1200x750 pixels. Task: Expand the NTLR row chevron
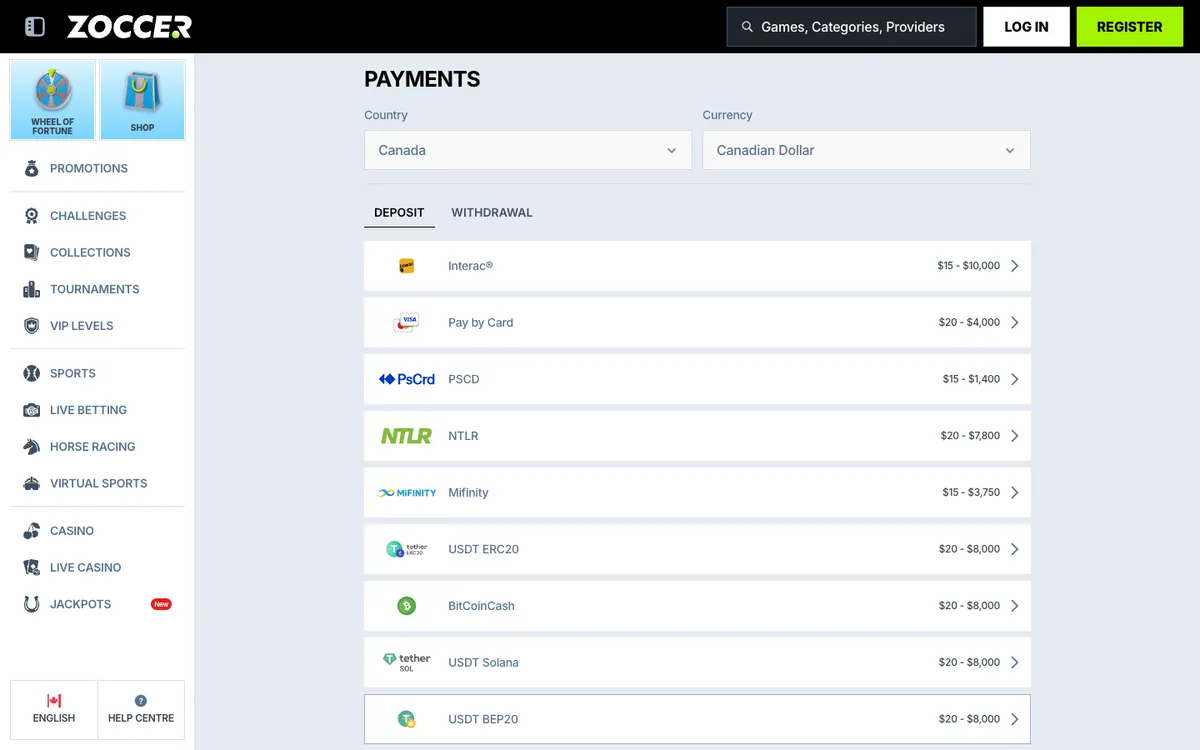click(1015, 436)
